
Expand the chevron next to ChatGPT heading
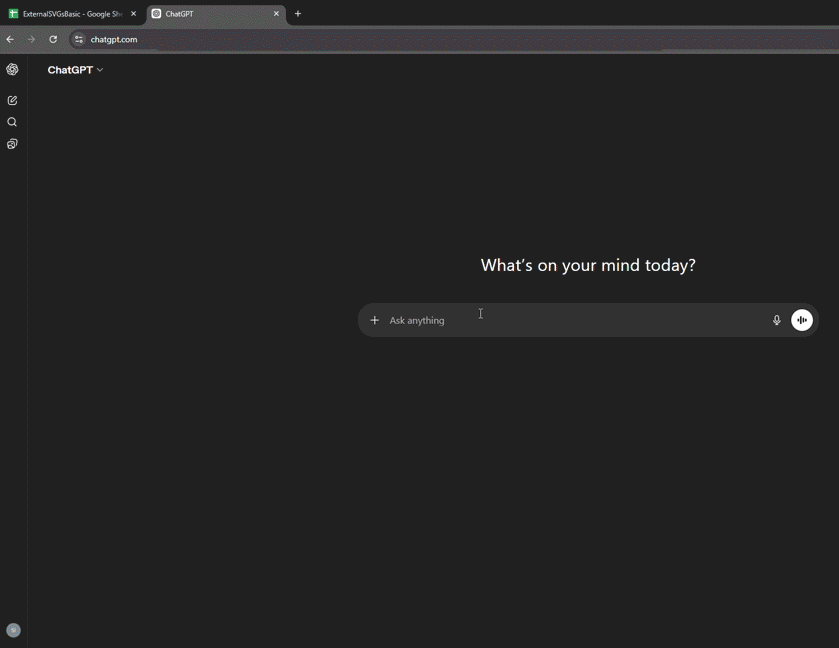101,69
